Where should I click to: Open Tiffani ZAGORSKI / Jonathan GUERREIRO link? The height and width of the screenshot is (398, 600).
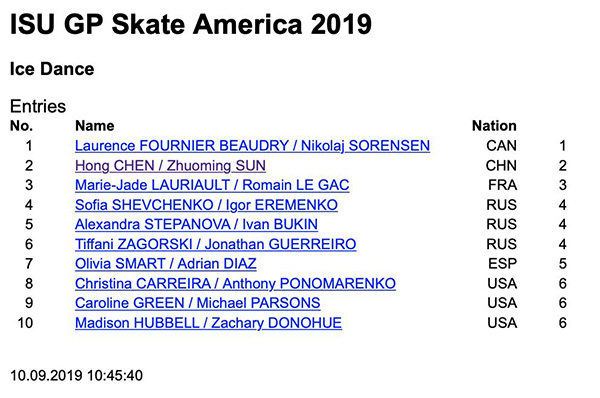tap(215, 244)
